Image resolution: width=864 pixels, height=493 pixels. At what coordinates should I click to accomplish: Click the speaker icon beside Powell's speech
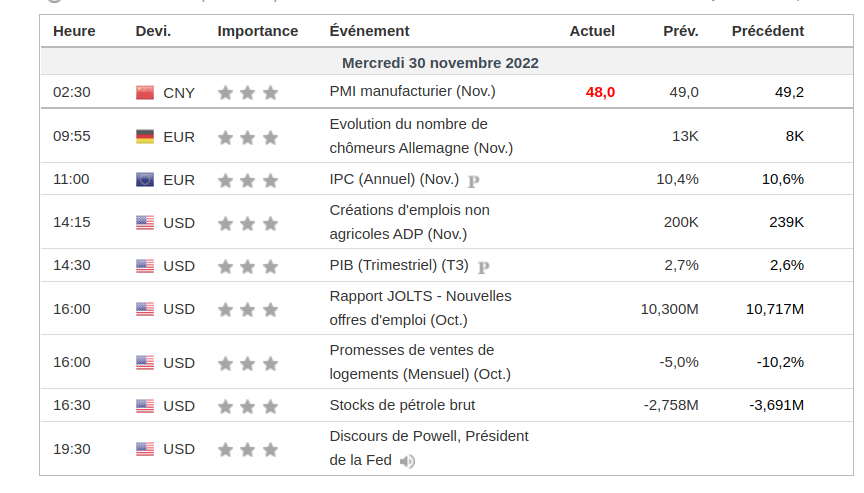pyautogui.click(x=407, y=462)
